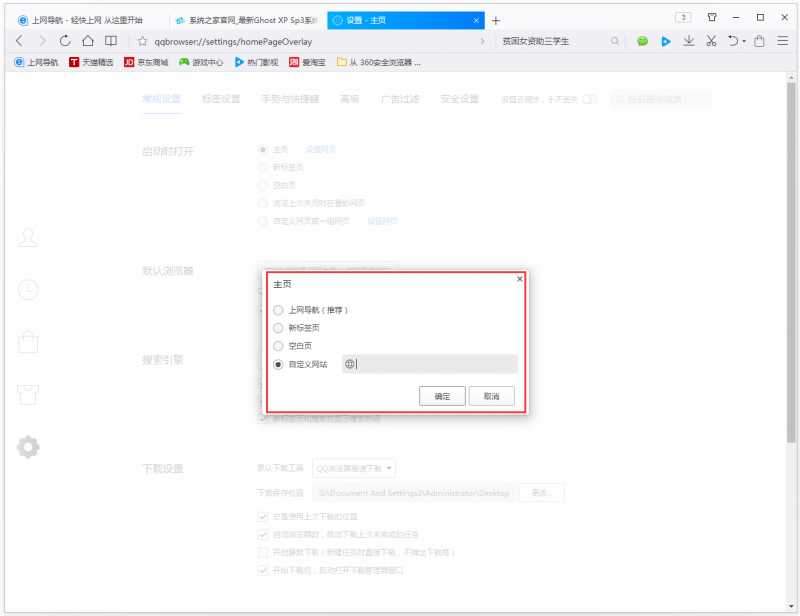This screenshot has height=616, width=800.
Task: Open the hamburger main menu
Action: click(782, 41)
